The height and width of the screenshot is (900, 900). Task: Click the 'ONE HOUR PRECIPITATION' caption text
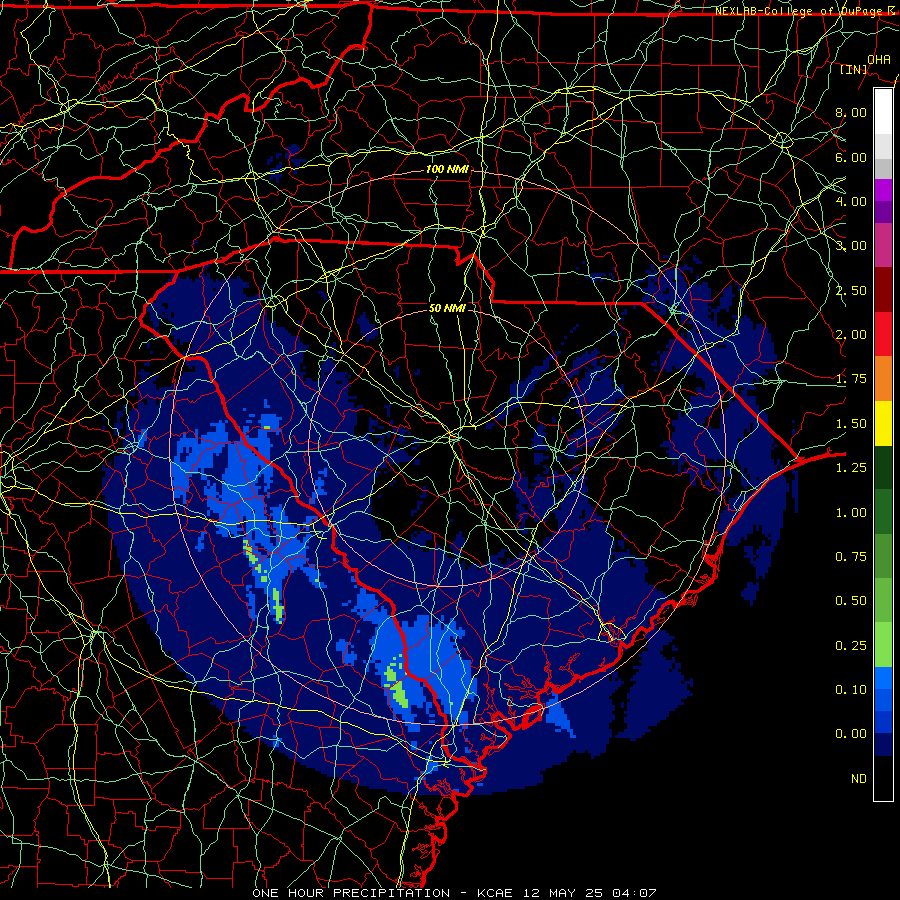[351, 893]
